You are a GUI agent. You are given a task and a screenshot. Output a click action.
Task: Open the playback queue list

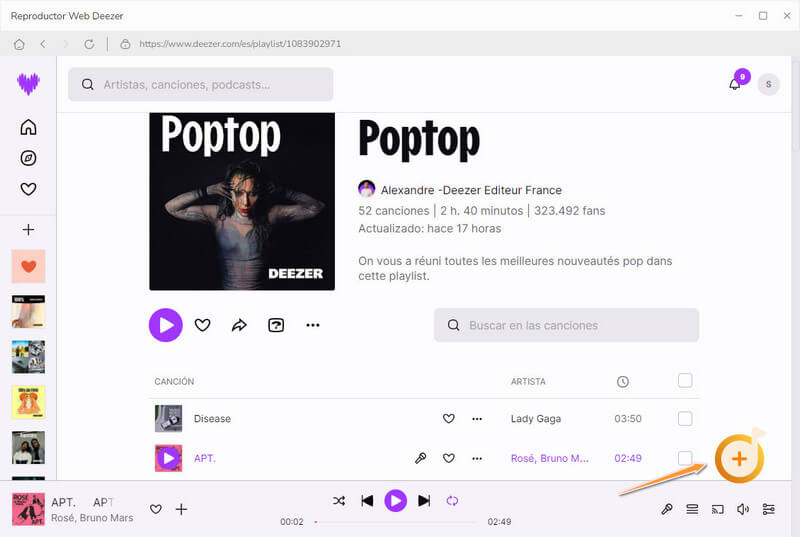click(x=692, y=509)
